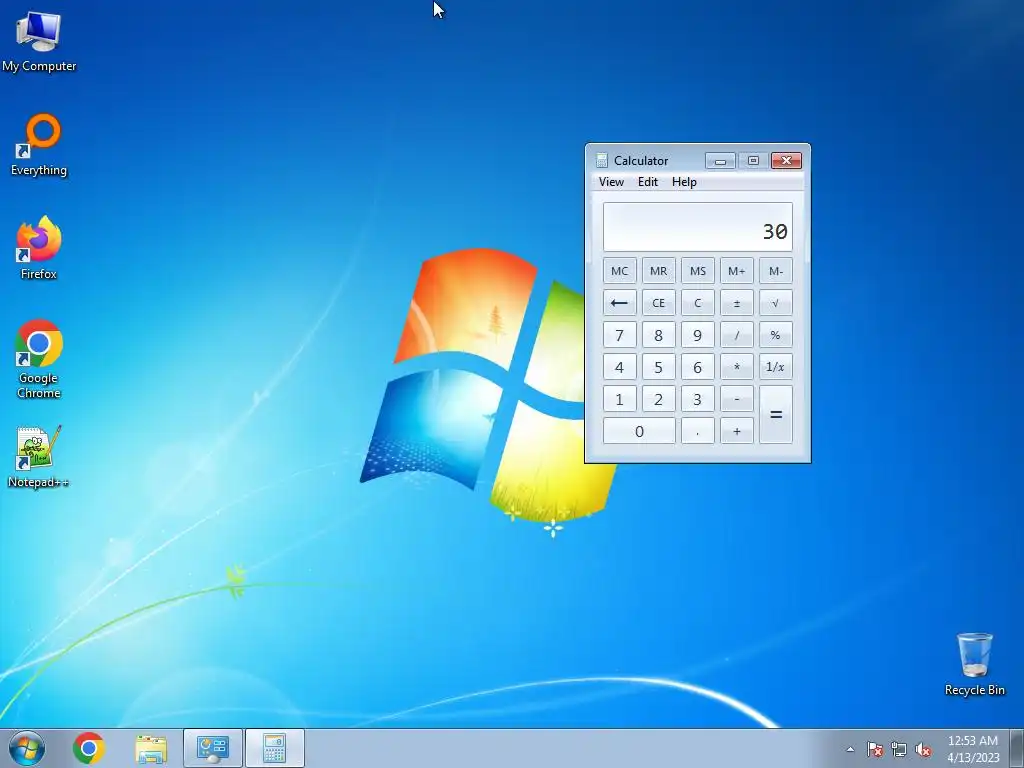This screenshot has width=1024, height=768.
Task: Close the Calculator window
Action: click(786, 161)
